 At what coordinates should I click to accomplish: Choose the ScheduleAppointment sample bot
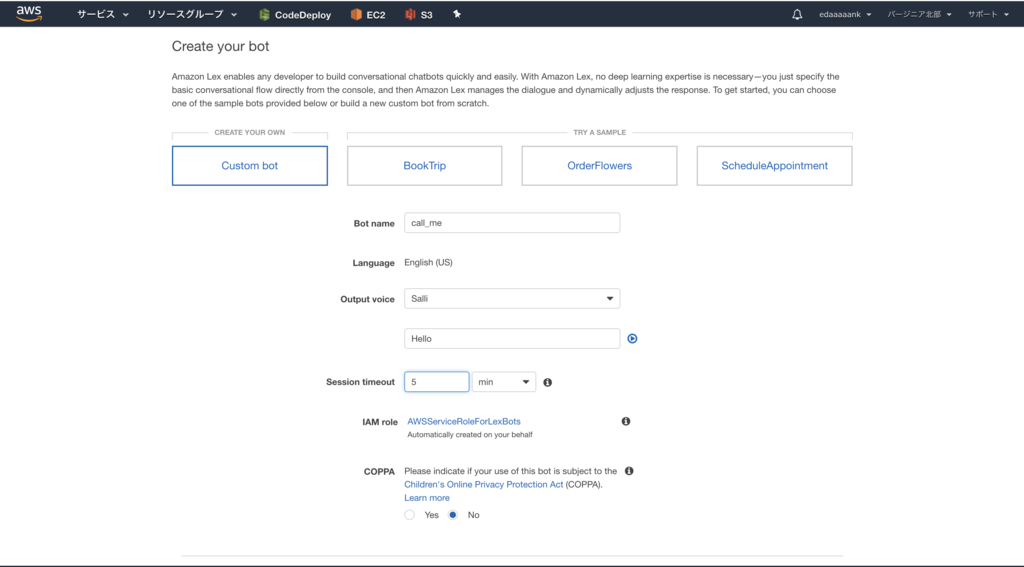(x=775, y=166)
